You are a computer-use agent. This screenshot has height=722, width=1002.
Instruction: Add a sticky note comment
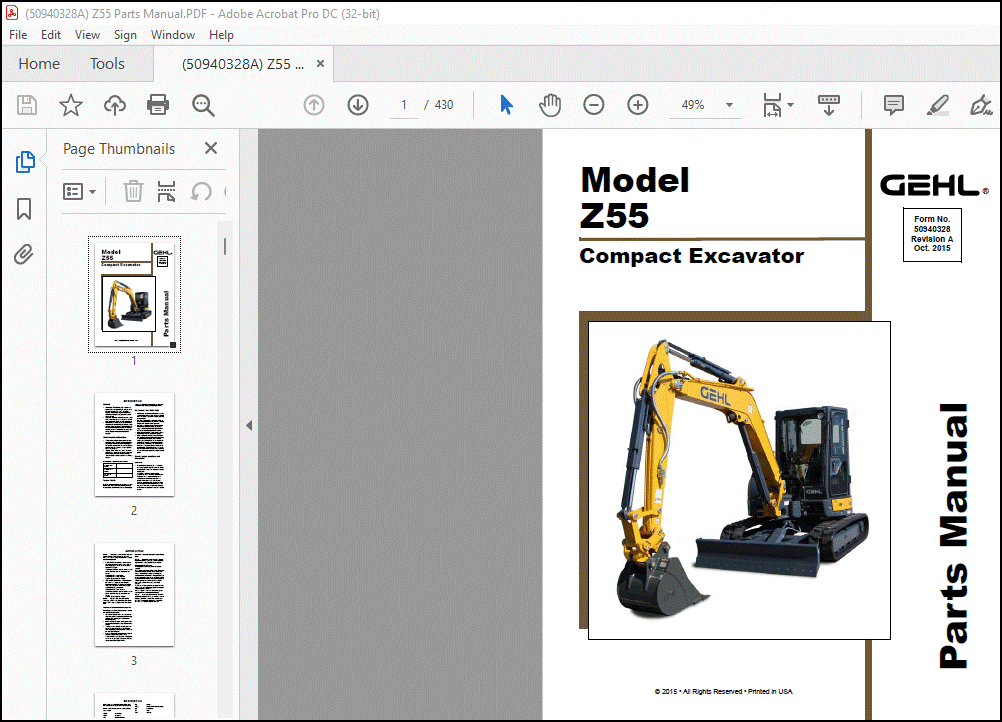(893, 105)
